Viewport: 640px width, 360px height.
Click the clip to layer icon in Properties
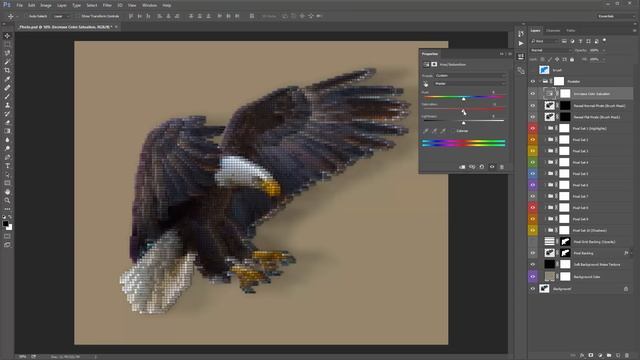tap(462, 167)
